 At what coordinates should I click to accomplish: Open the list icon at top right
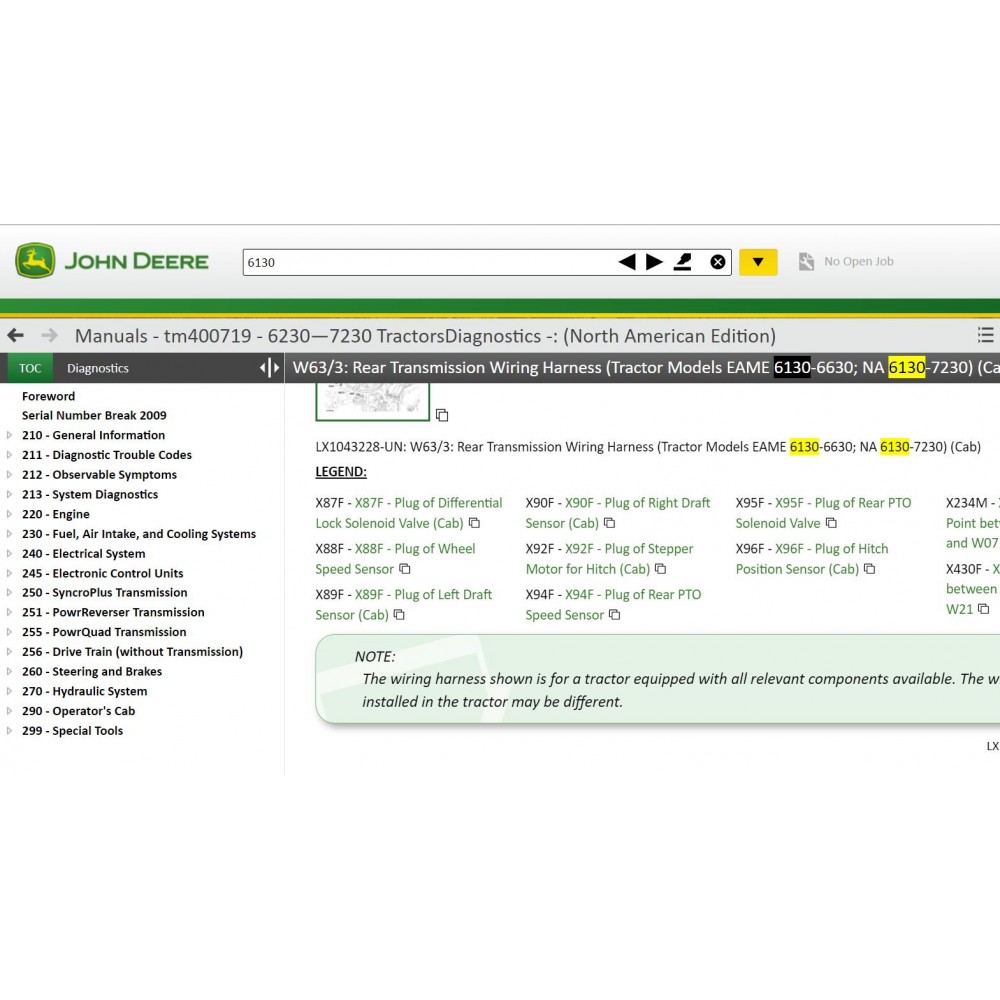985,335
